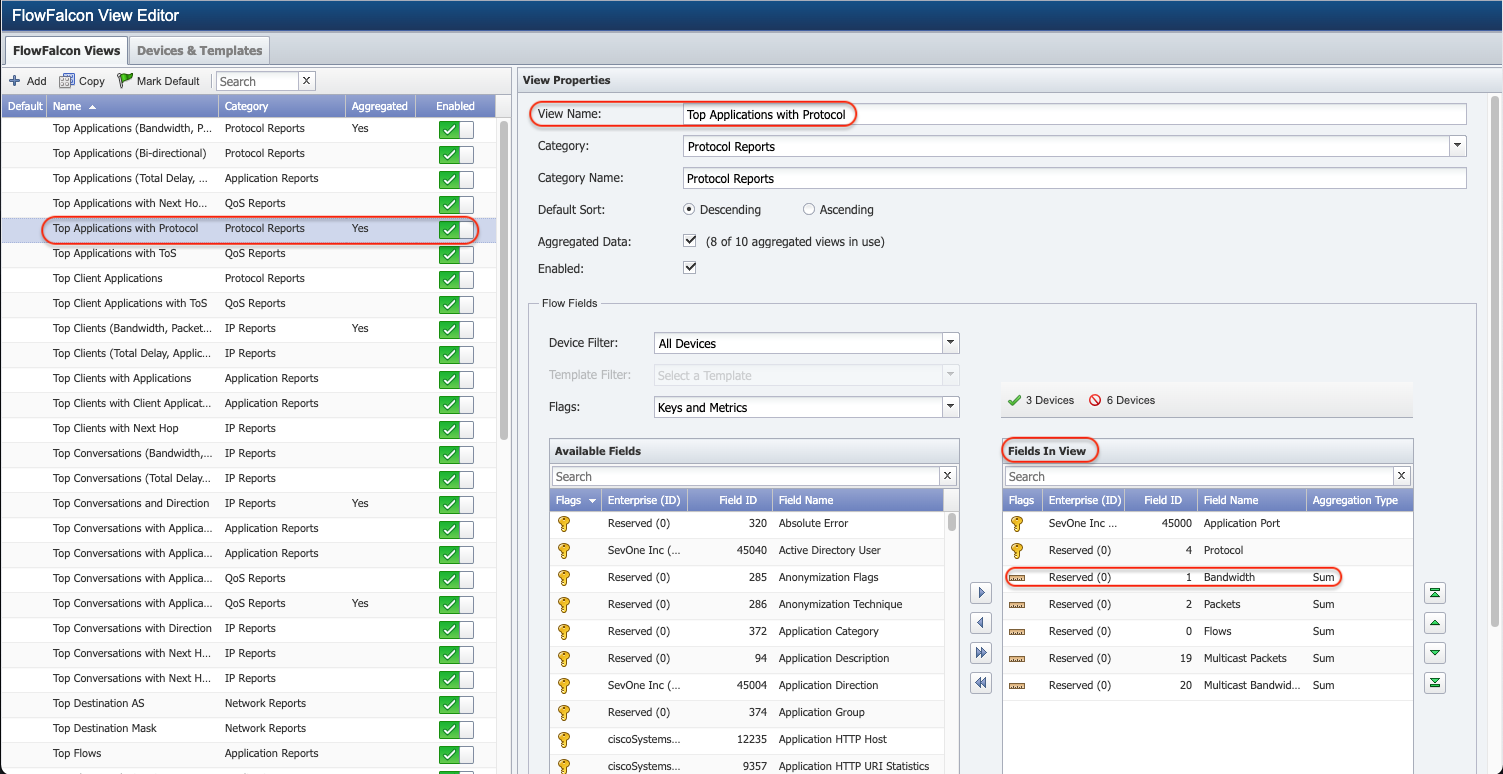
Task: Open the Device Filter dropdown
Action: [950, 343]
